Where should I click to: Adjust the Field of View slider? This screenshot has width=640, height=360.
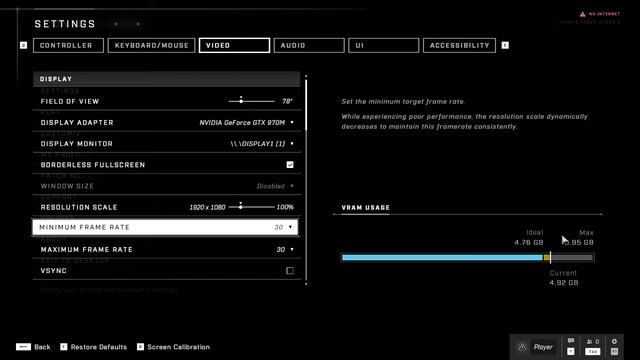251,101
